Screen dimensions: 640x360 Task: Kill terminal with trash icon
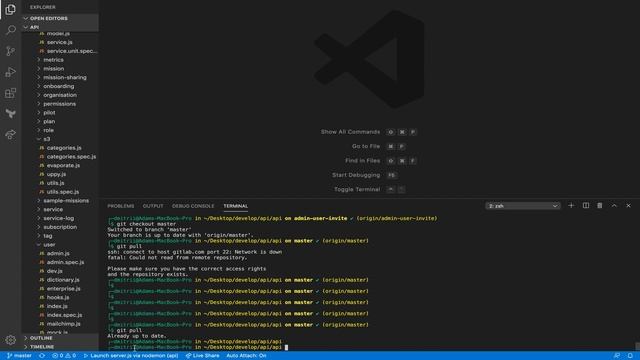pyautogui.click(x=600, y=206)
